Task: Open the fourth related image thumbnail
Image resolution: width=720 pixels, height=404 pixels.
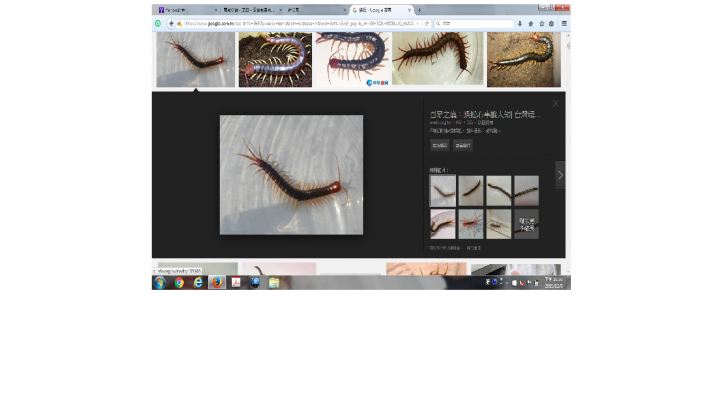Action: pyautogui.click(x=526, y=191)
